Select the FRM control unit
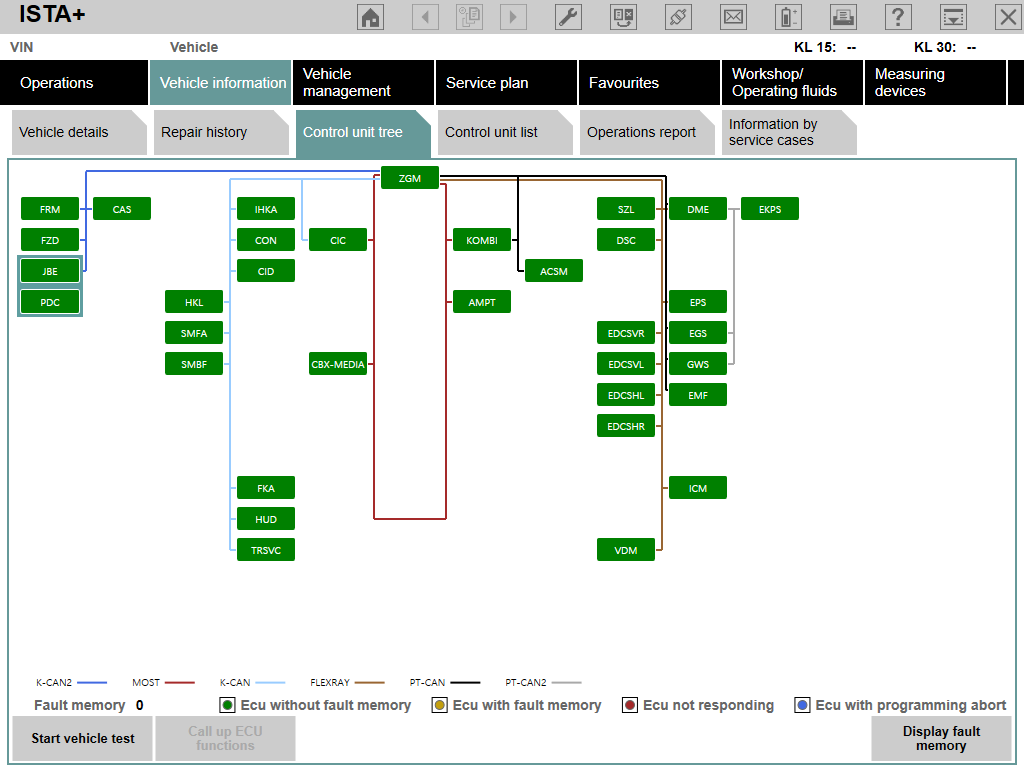Viewport: 1024px width, 768px height. point(50,209)
